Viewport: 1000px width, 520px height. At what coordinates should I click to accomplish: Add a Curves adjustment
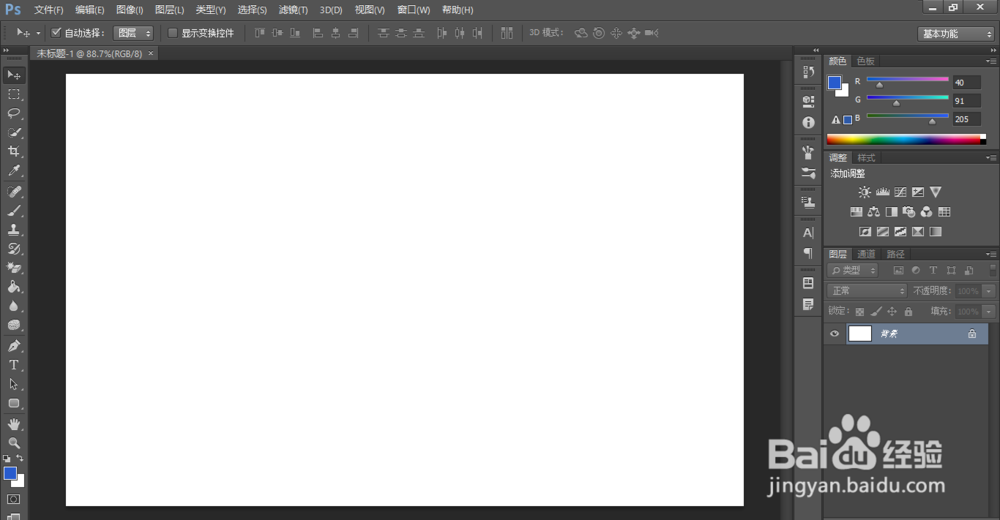[900, 192]
